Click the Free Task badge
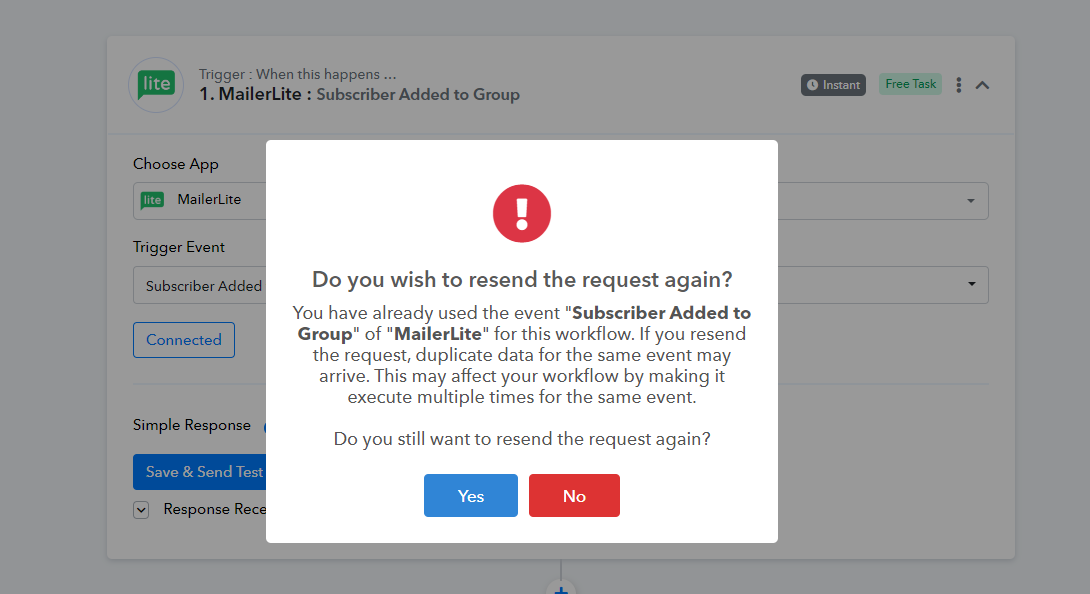The width and height of the screenshot is (1090, 594). click(911, 84)
